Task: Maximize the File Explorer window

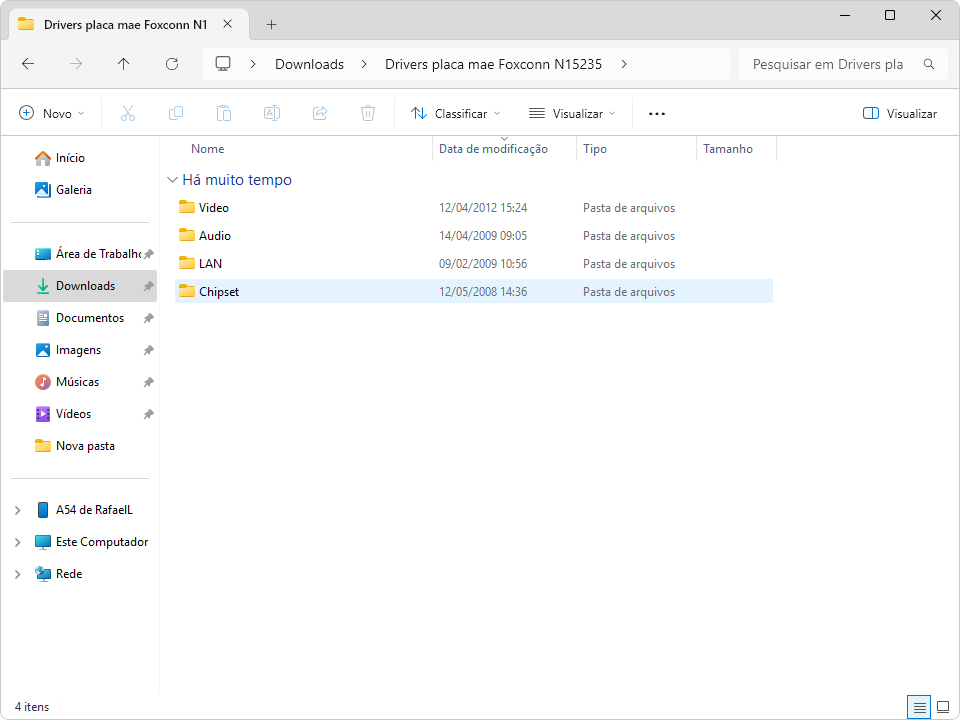Action: click(890, 15)
